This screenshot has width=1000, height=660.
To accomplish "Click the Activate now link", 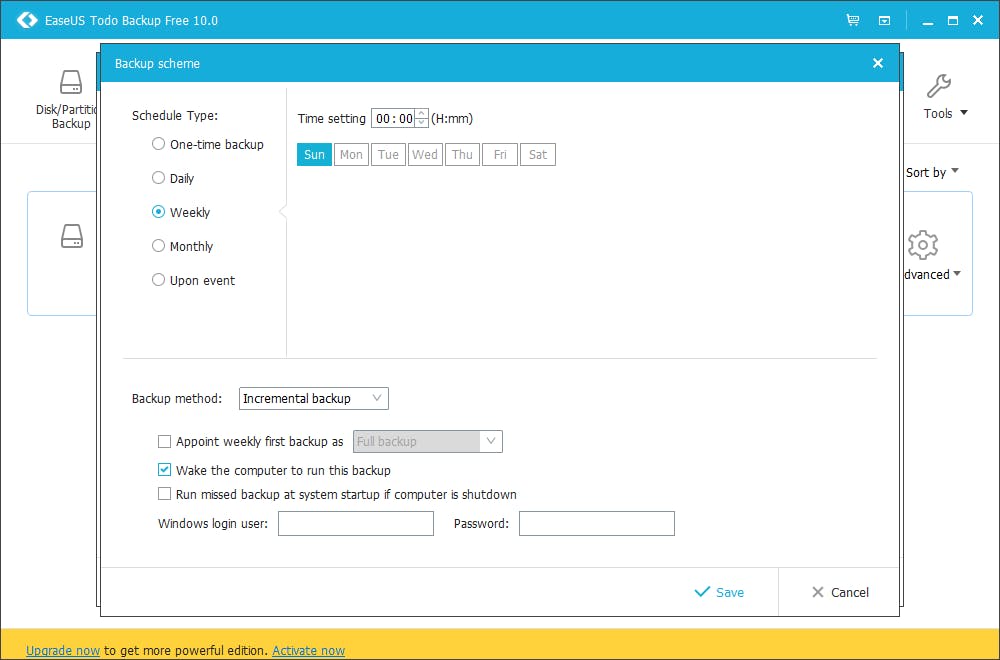I will tap(309, 650).
